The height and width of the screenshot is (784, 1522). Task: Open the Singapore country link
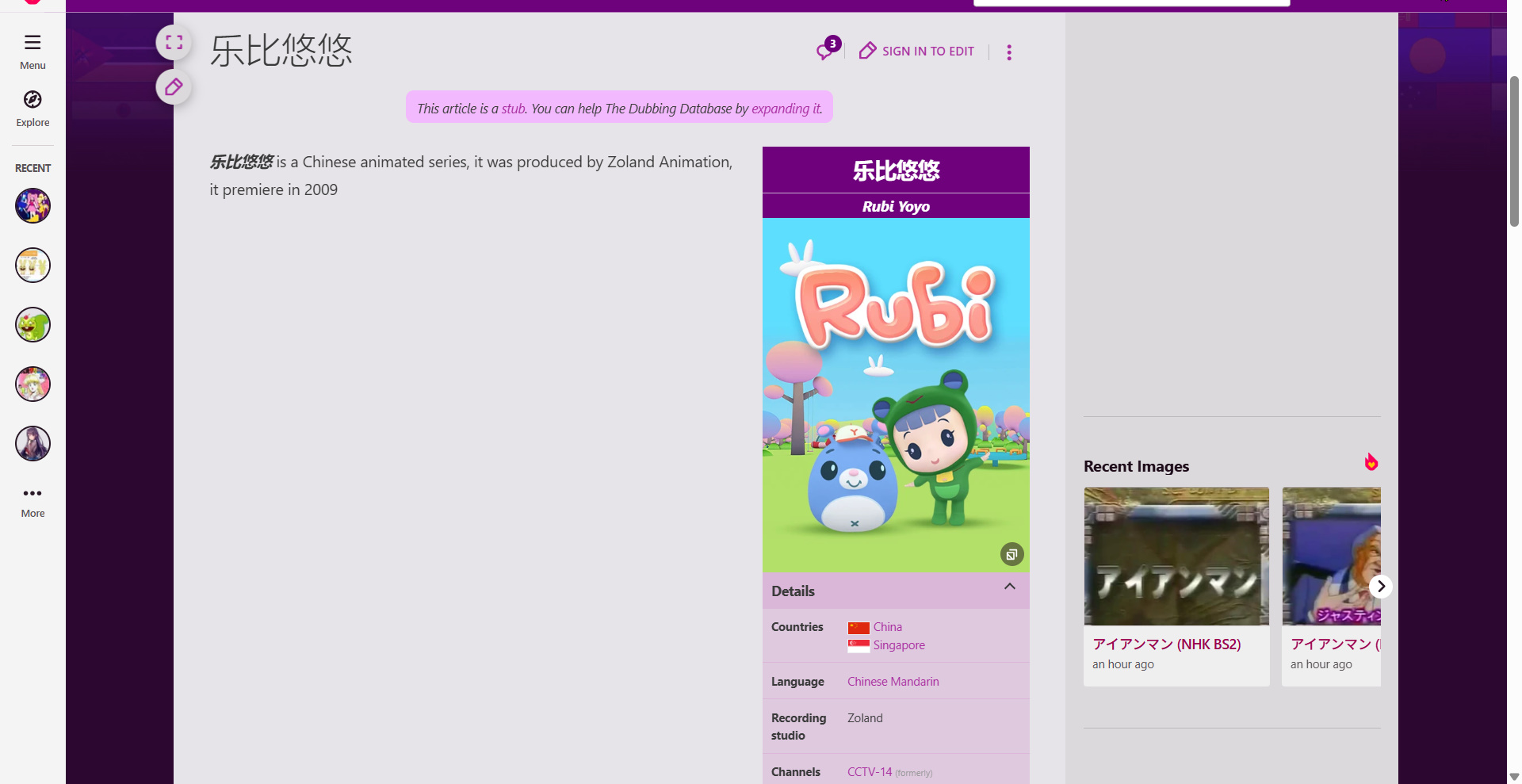899,645
